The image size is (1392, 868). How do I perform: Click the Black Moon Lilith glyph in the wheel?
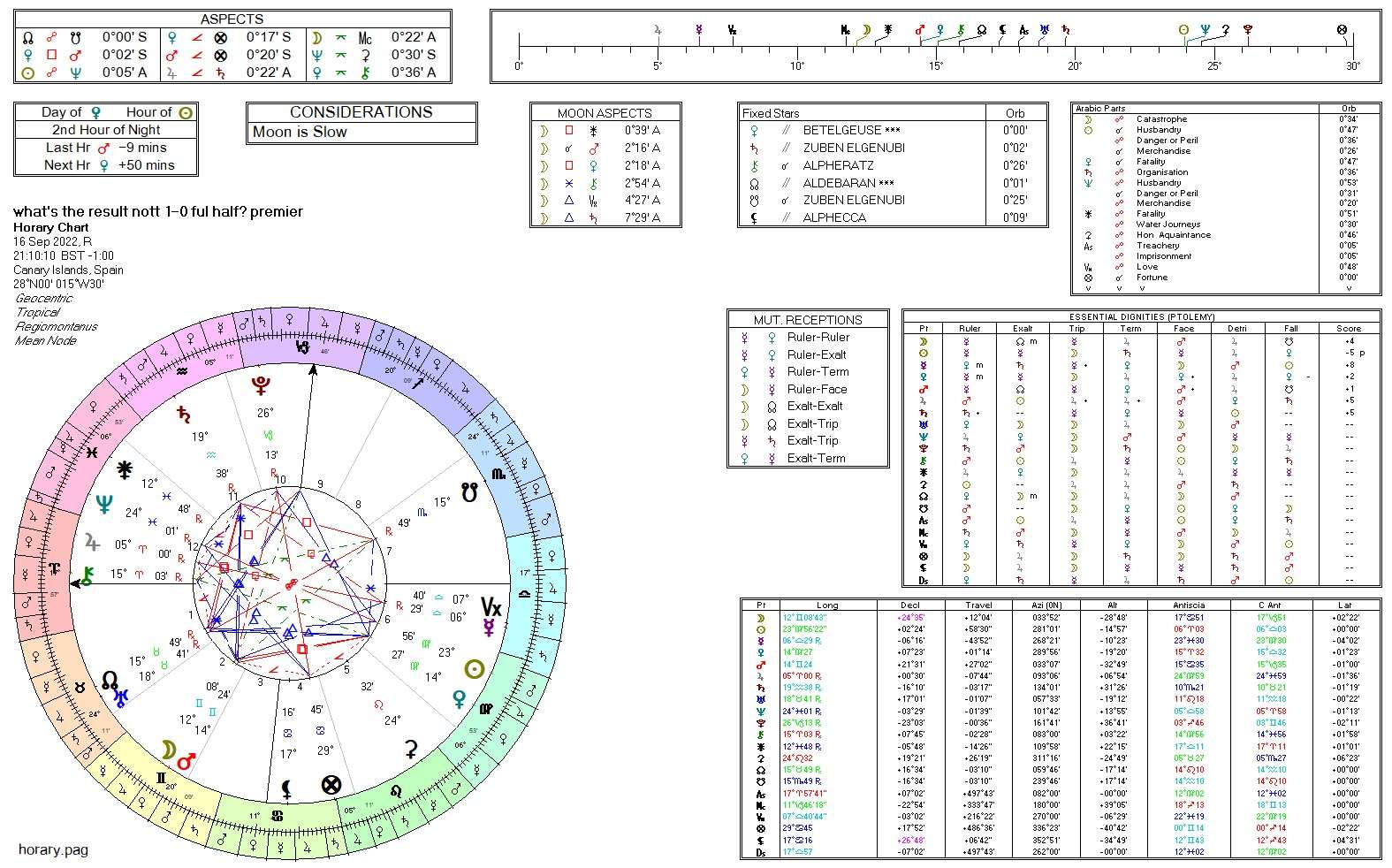tap(286, 788)
